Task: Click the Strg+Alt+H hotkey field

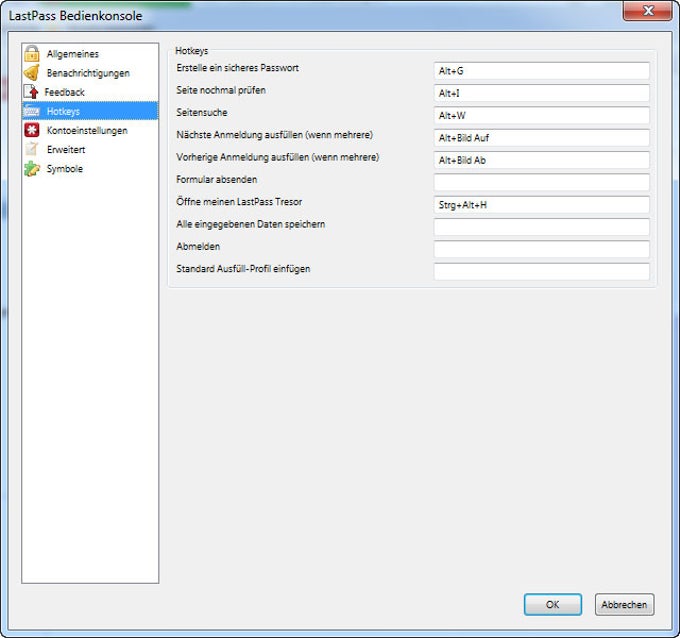Action: 541,205
